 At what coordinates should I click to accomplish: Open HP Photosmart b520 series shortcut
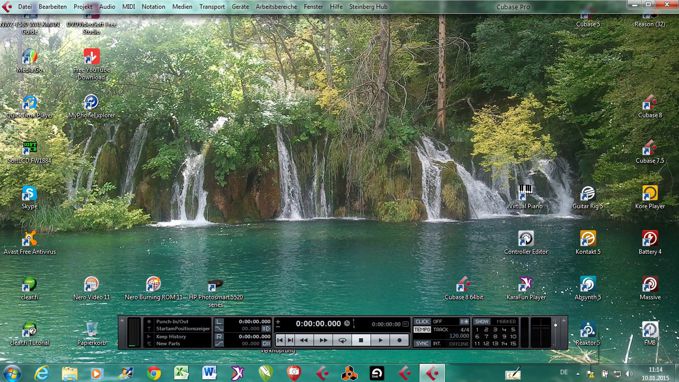coord(216,293)
